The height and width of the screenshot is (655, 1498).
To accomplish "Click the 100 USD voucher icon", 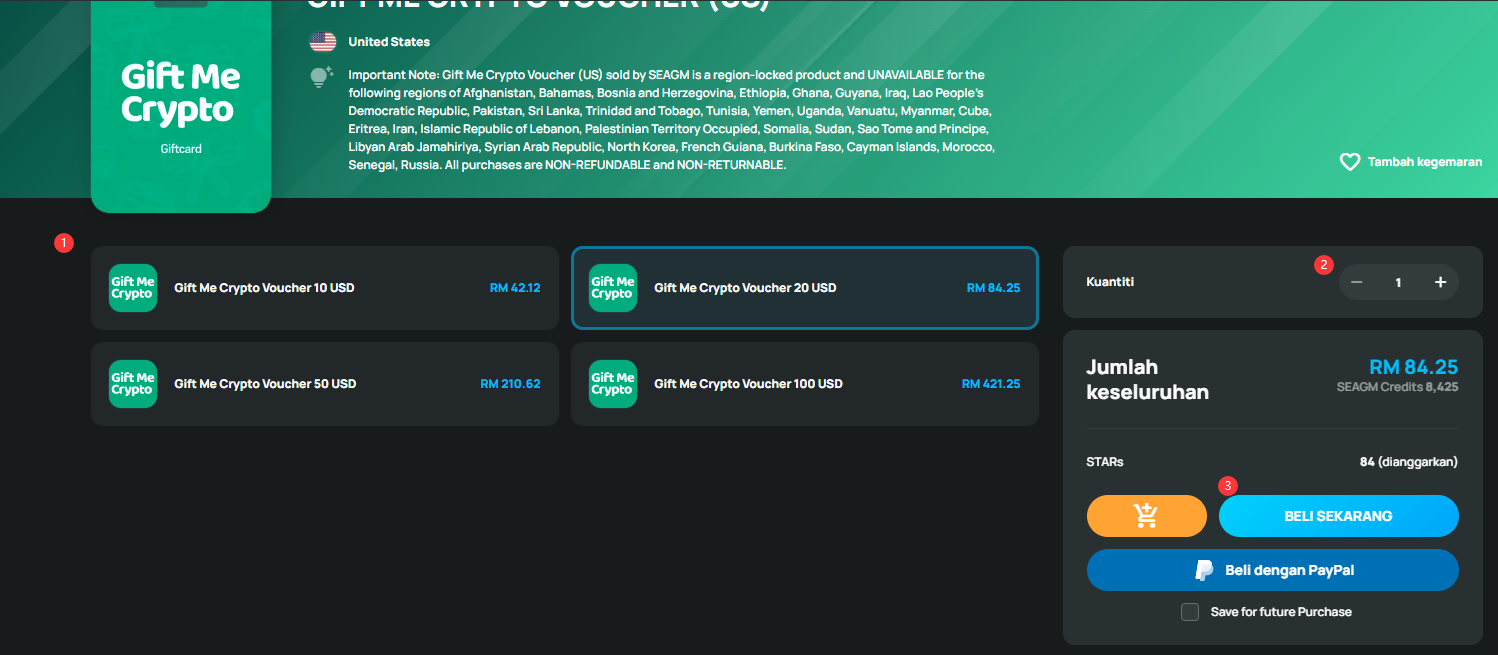I will pos(613,384).
